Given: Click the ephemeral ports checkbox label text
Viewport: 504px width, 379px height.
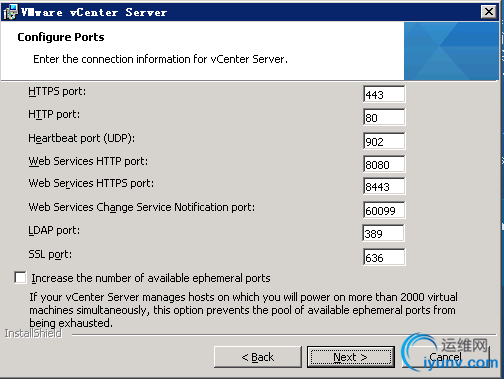Looking at the screenshot, I should click(151, 278).
